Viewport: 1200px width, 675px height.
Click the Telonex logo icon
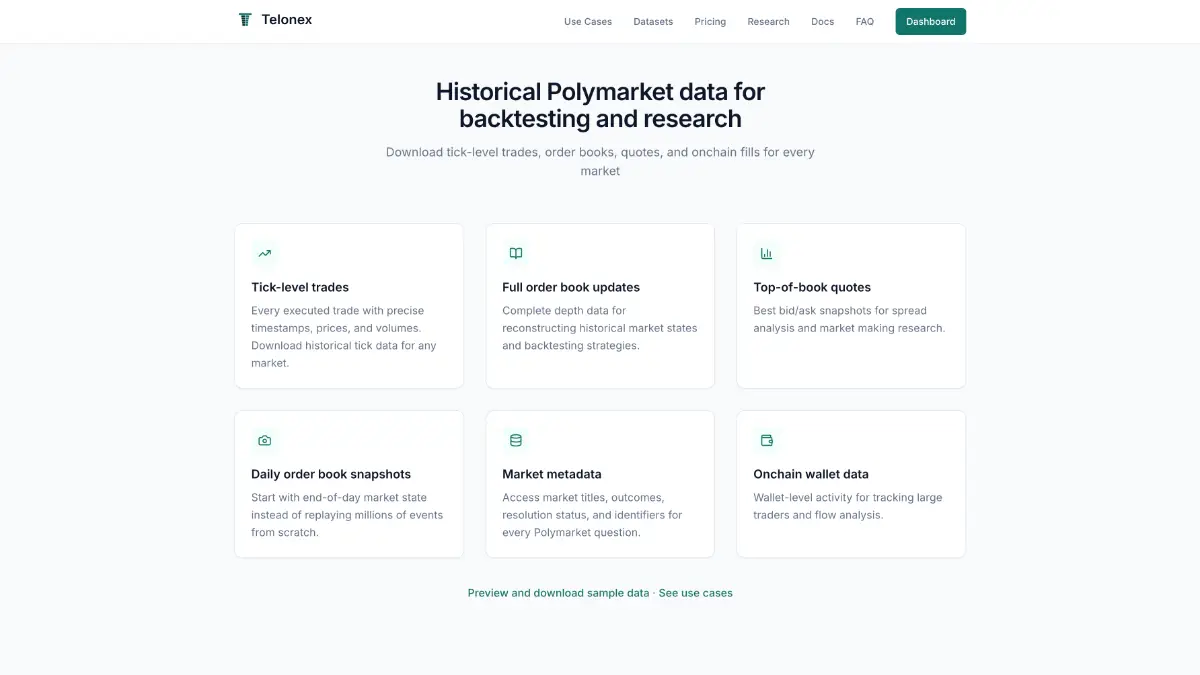pyautogui.click(x=245, y=20)
